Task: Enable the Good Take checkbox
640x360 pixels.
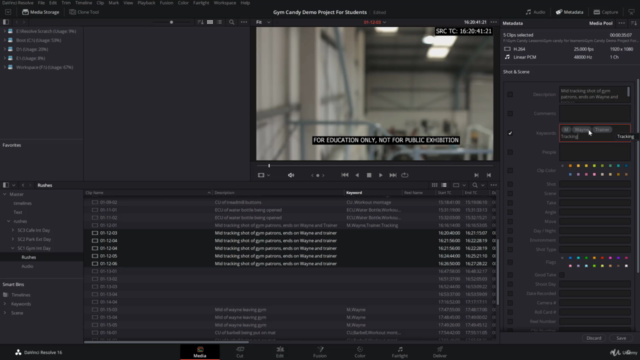Action: pos(562,275)
